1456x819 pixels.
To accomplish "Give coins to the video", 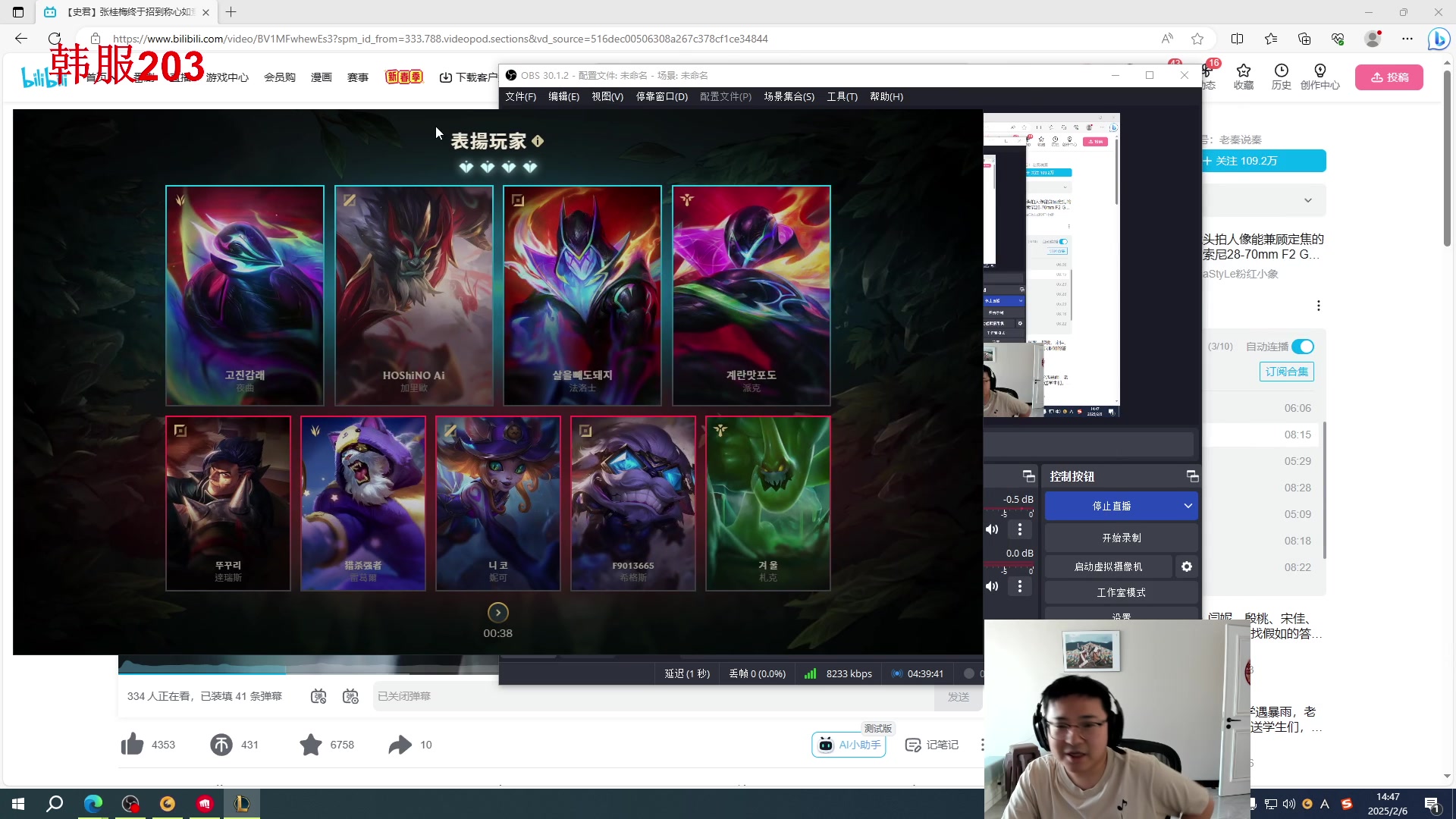I will [221, 745].
